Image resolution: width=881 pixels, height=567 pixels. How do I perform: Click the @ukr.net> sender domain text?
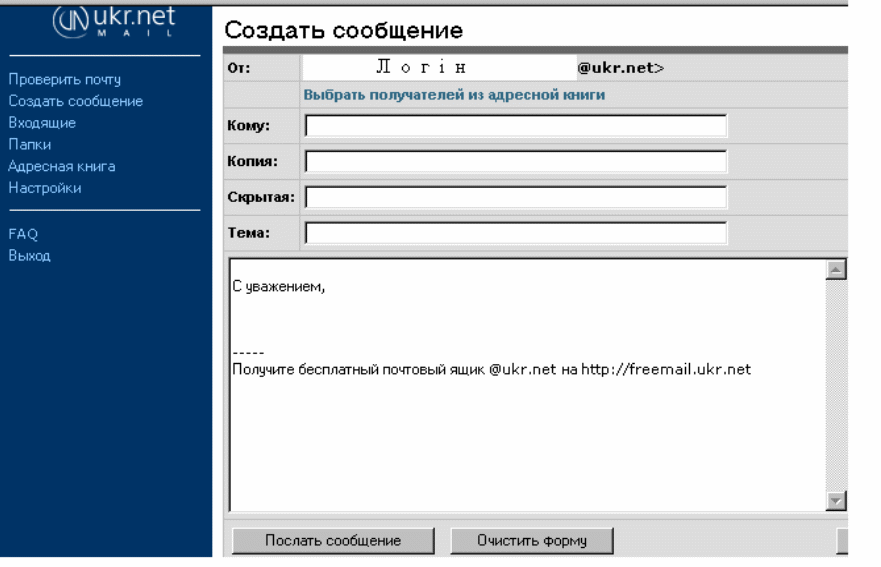(621, 68)
